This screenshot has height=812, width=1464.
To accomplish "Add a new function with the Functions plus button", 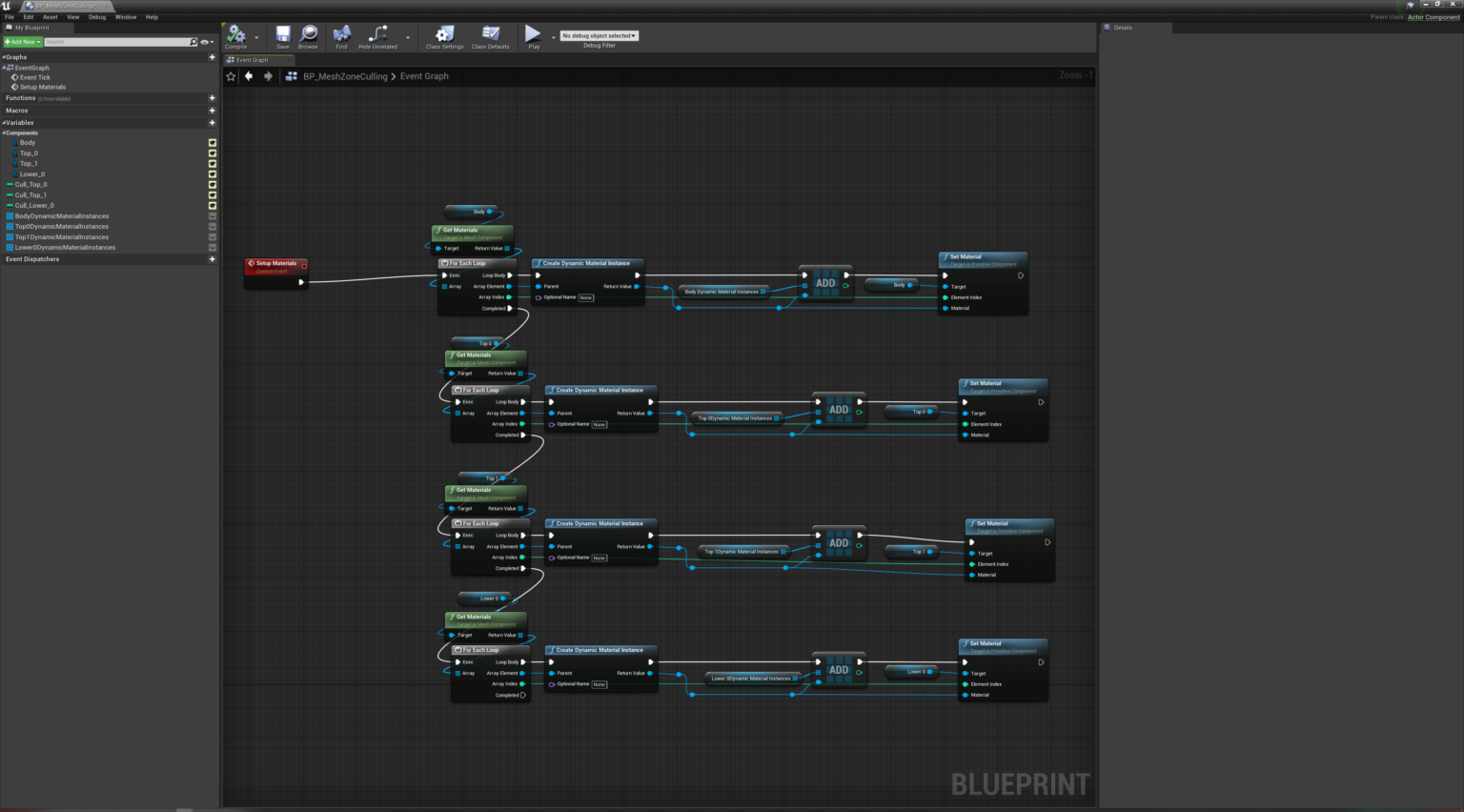I will (x=212, y=97).
